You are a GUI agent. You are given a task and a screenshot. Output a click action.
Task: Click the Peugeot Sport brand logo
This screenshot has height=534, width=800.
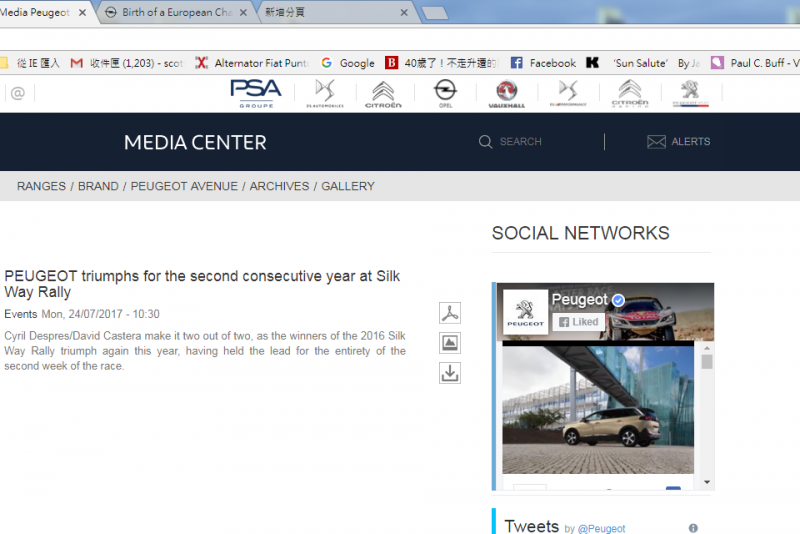tap(690, 93)
